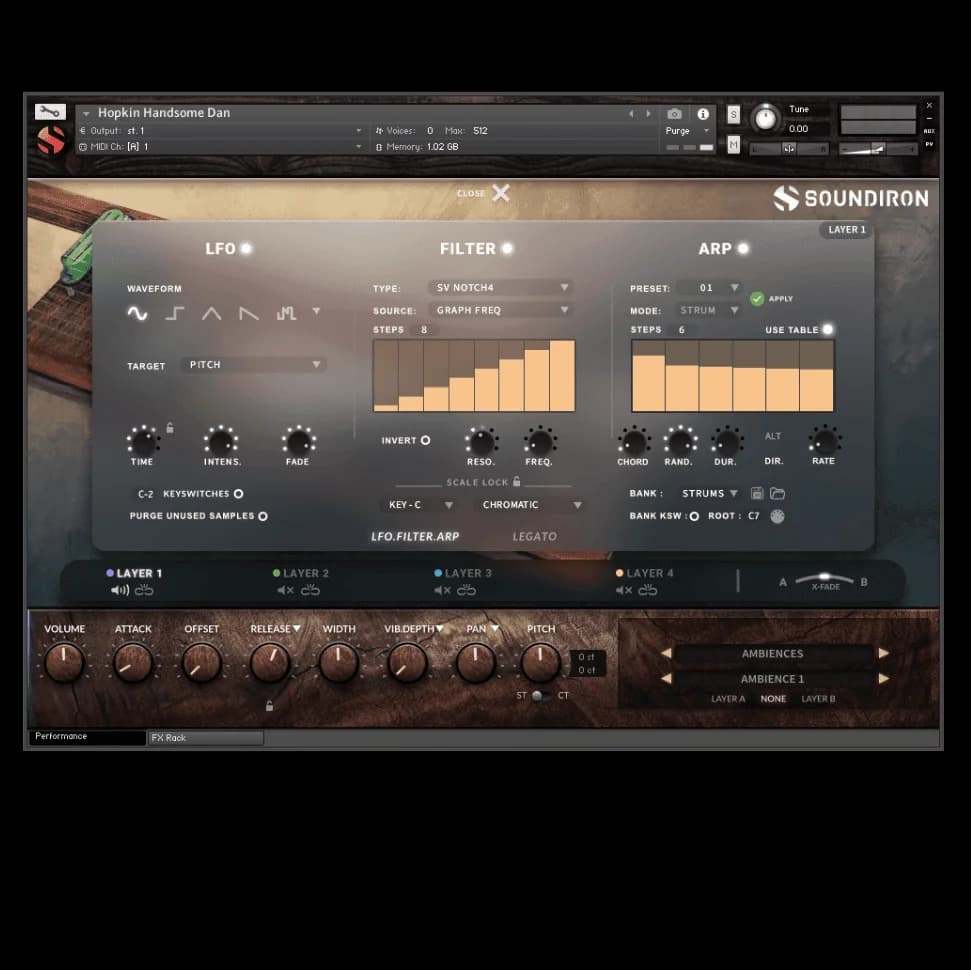Click the Volume knob

click(64, 663)
